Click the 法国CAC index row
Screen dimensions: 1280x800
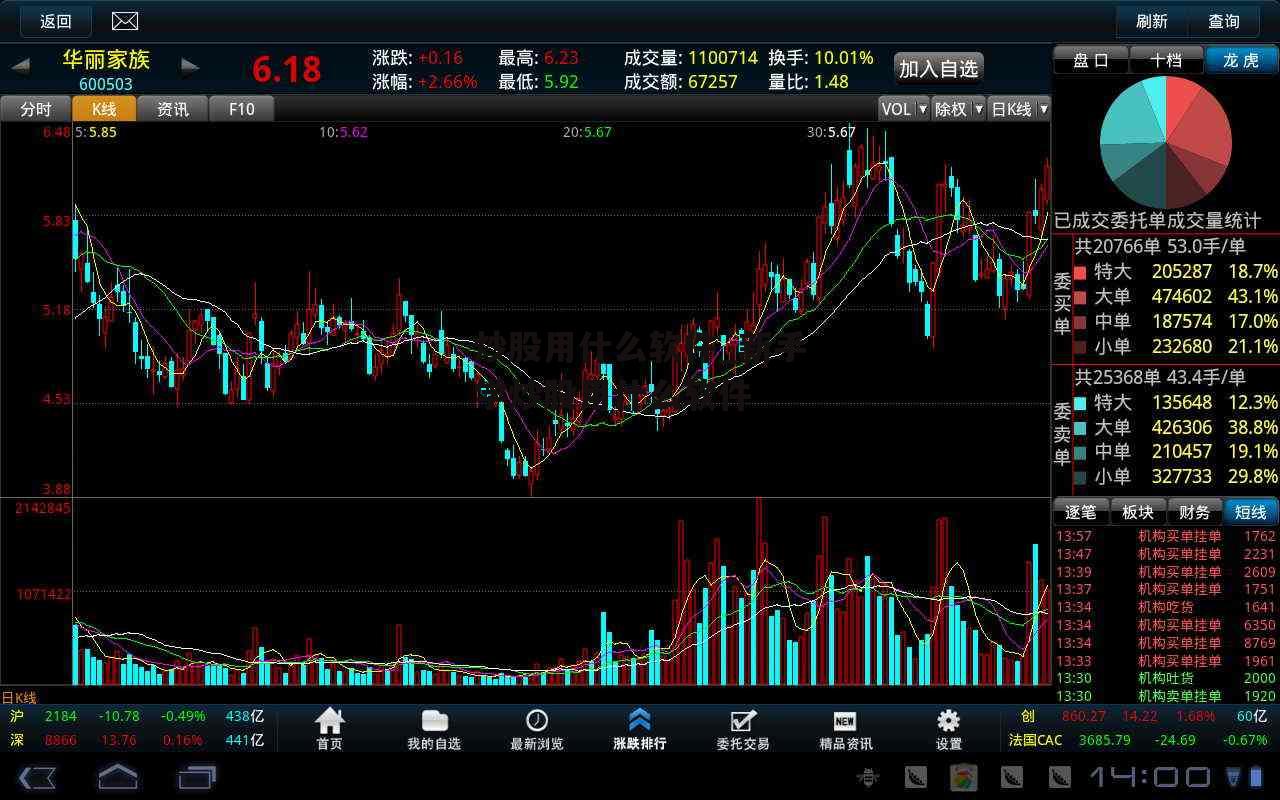pyautogui.click(x=1138, y=740)
